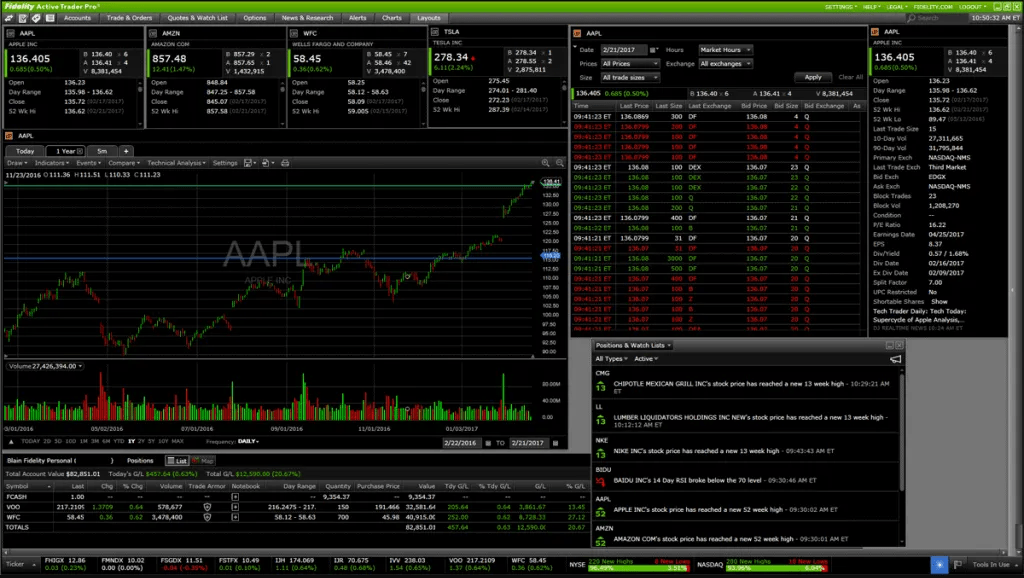The width and height of the screenshot is (1024, 578).
Task: Open the Quotes & Watch List menu
Action: [x=198, y=18]
